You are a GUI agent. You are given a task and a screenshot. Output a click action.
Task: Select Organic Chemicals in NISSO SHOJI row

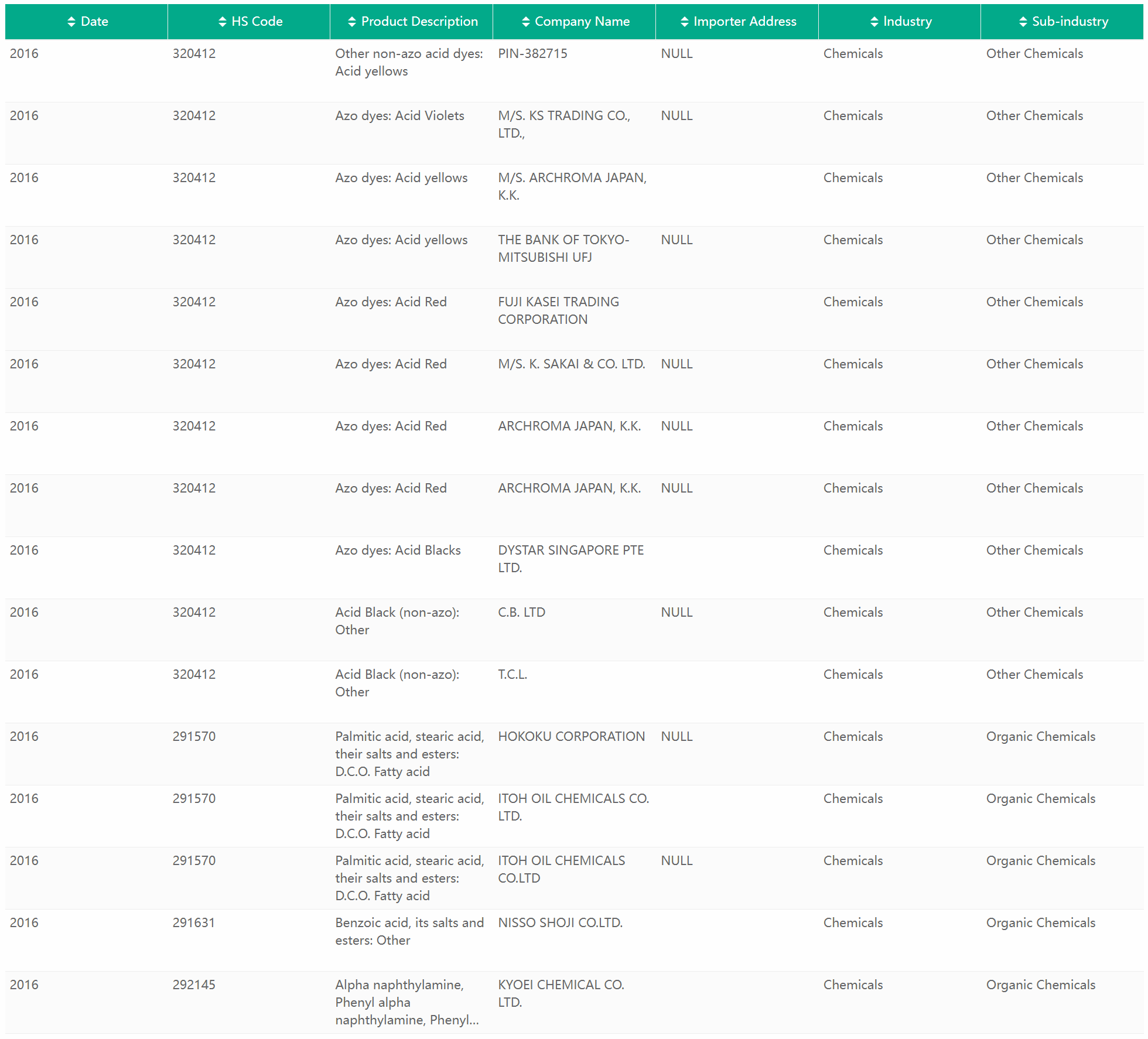(x=1041, y=922)
